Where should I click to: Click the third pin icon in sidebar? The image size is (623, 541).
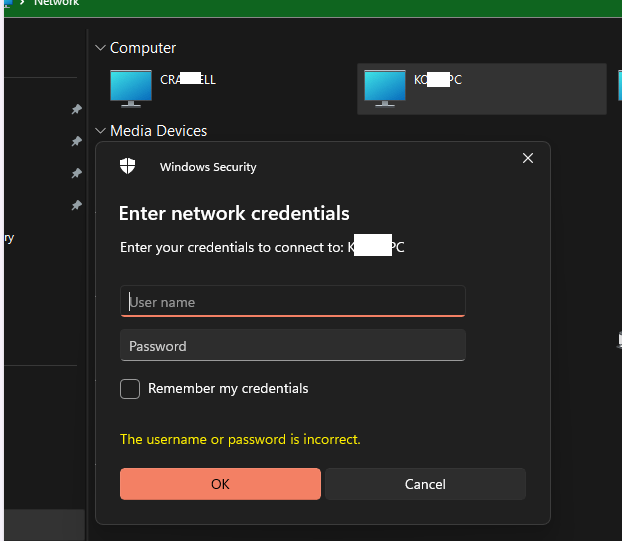click(76, 173)
